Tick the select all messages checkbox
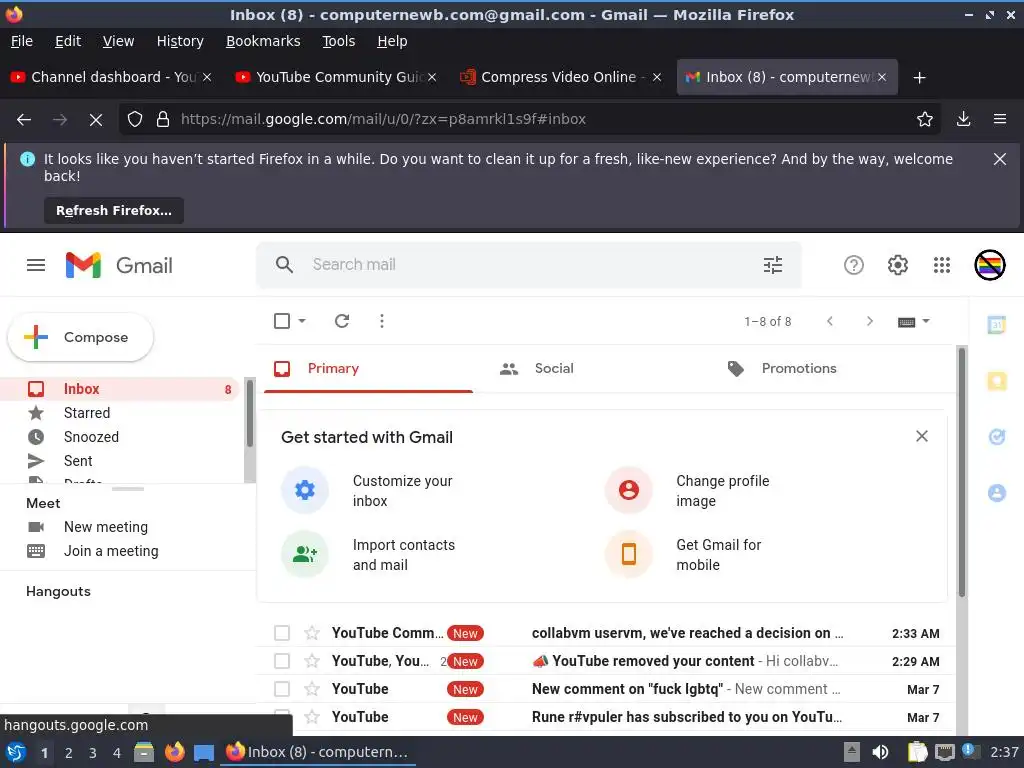The width and height of the screenshot is (1024, 768). coord(281,321)
